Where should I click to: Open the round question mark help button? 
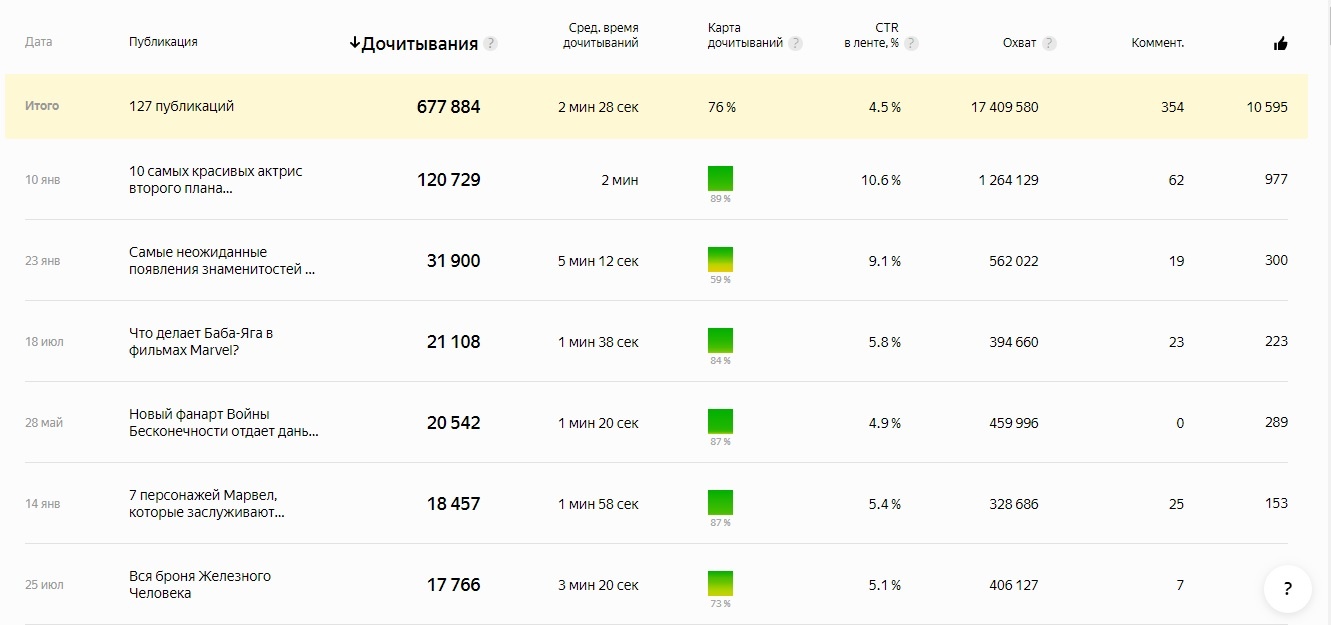coord(1287,589)
